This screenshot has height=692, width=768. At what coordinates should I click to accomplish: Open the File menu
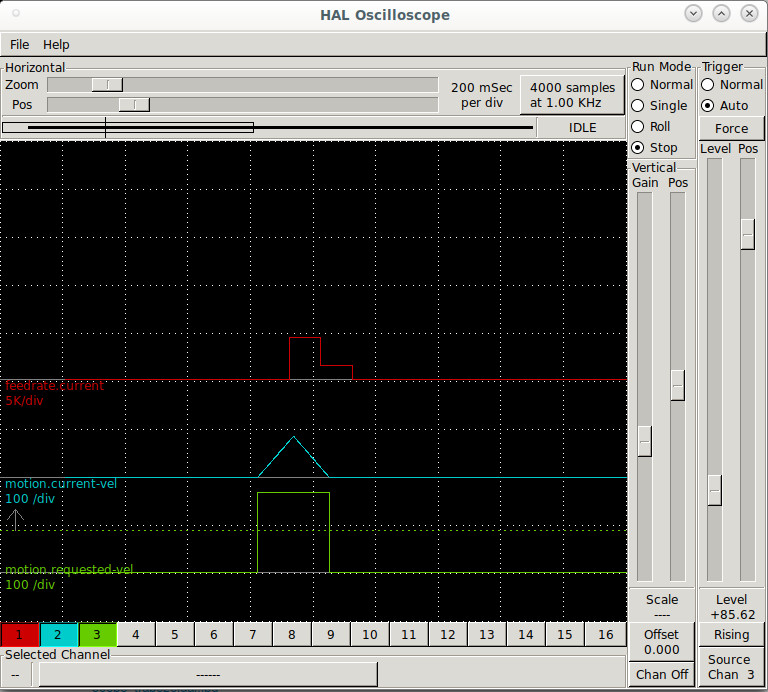point(20,45)
